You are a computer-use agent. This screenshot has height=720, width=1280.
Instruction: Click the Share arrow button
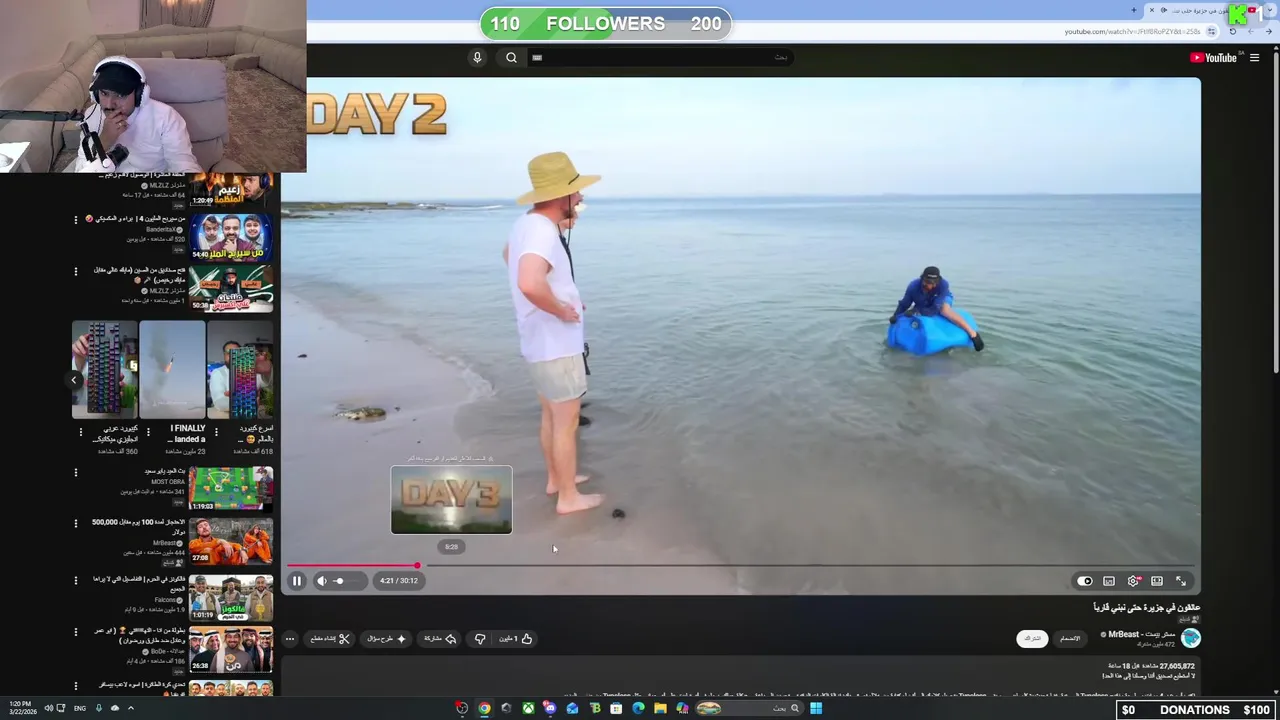tap(440, 639)
